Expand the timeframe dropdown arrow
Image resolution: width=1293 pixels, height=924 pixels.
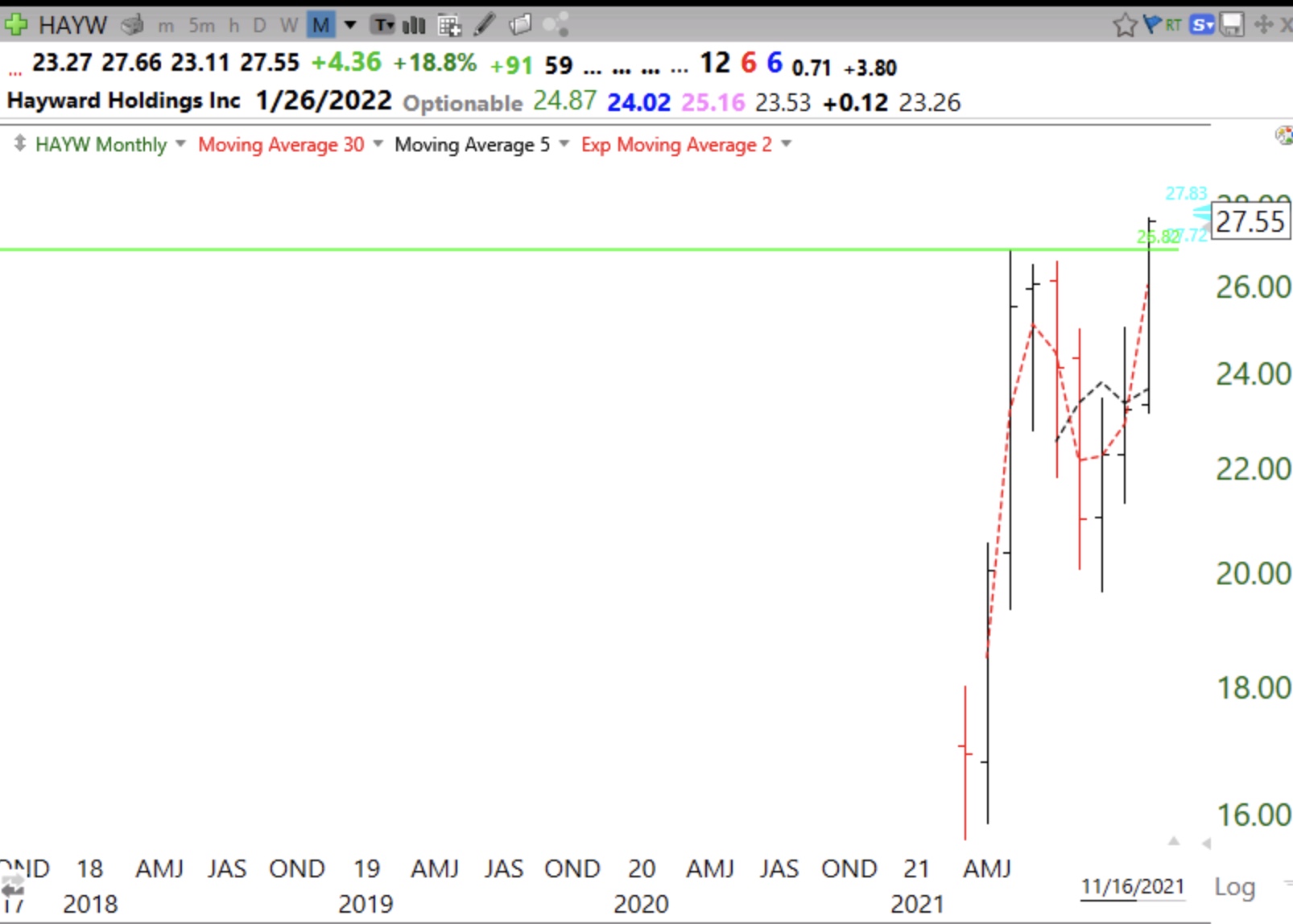pos(350,25)
